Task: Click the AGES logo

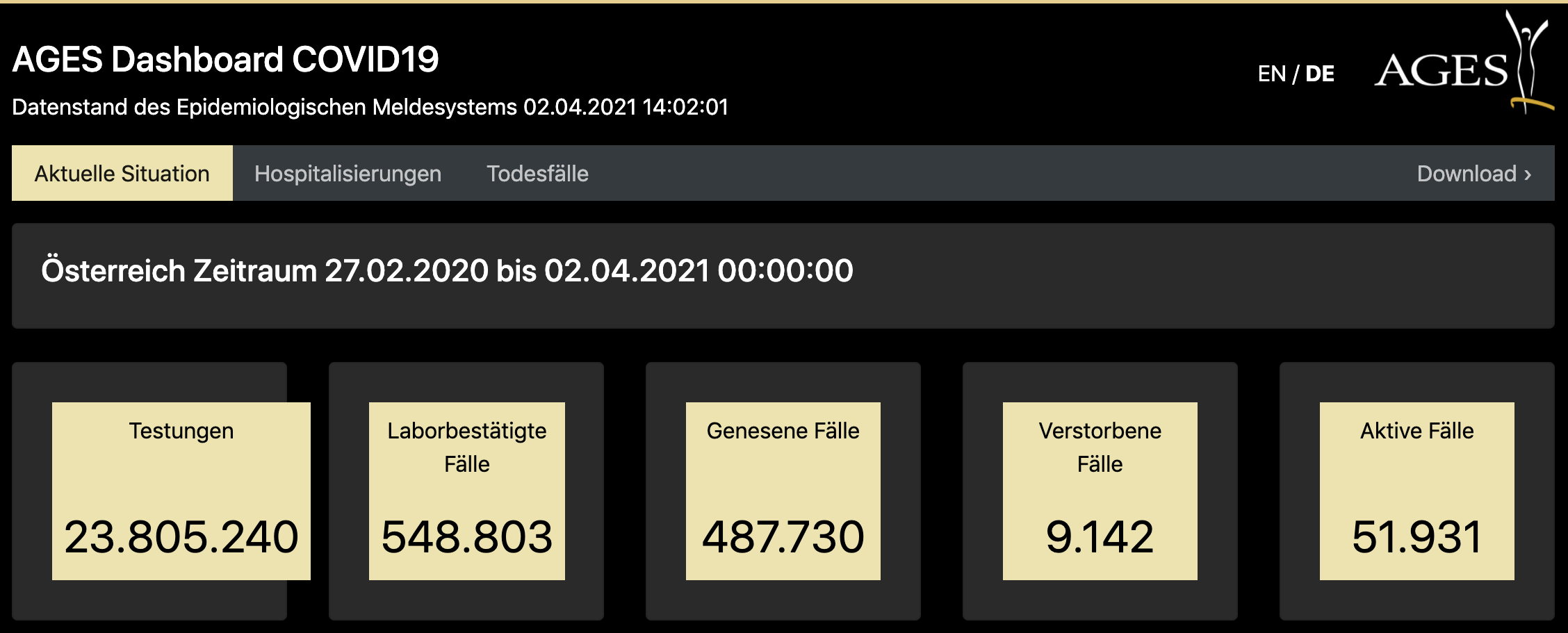Action: click(x=1462, y=66)
